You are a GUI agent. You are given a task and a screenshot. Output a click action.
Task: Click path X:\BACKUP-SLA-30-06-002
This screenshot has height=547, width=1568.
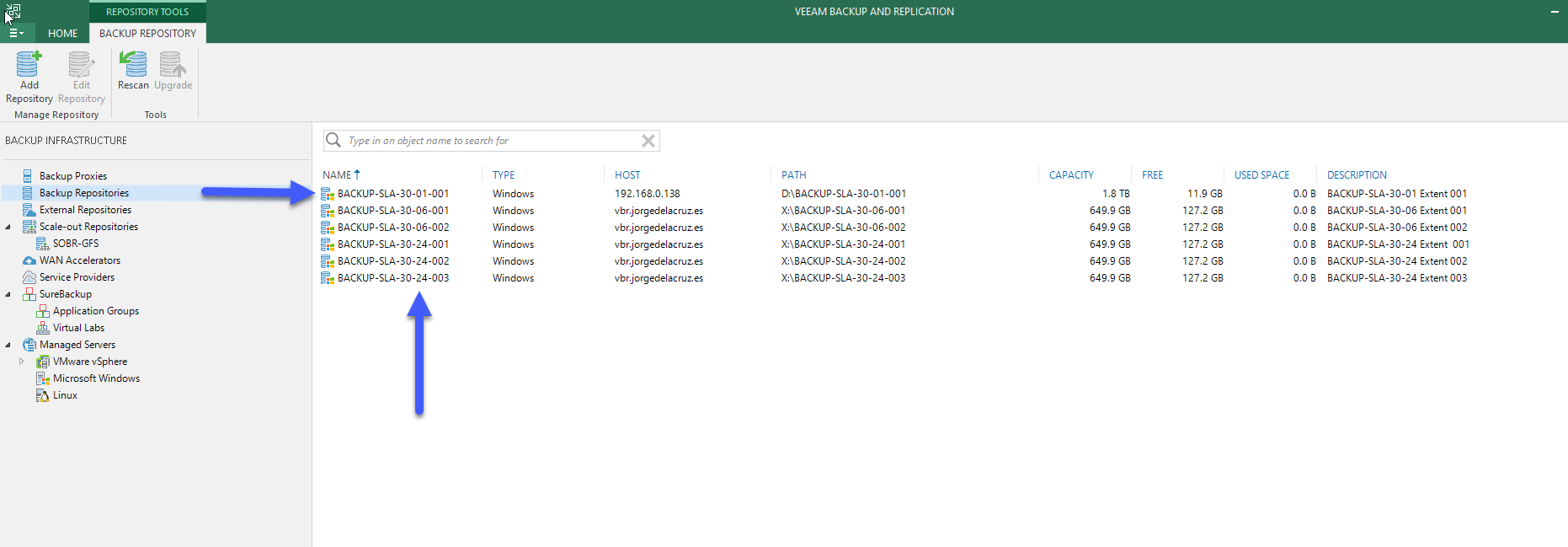(x=844, y=228)
